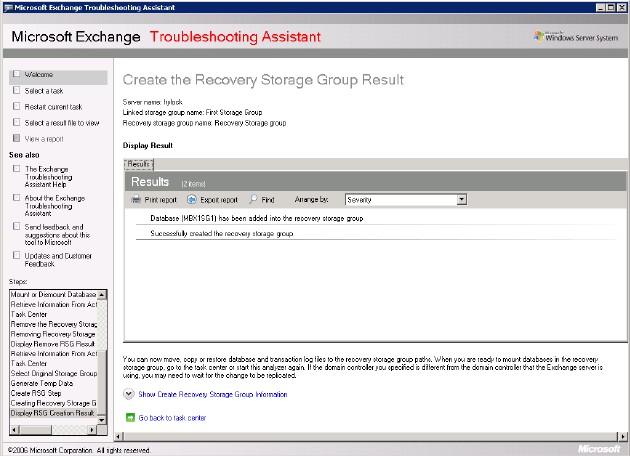Toggle the Select a task checkbox

tap(16, 90)
